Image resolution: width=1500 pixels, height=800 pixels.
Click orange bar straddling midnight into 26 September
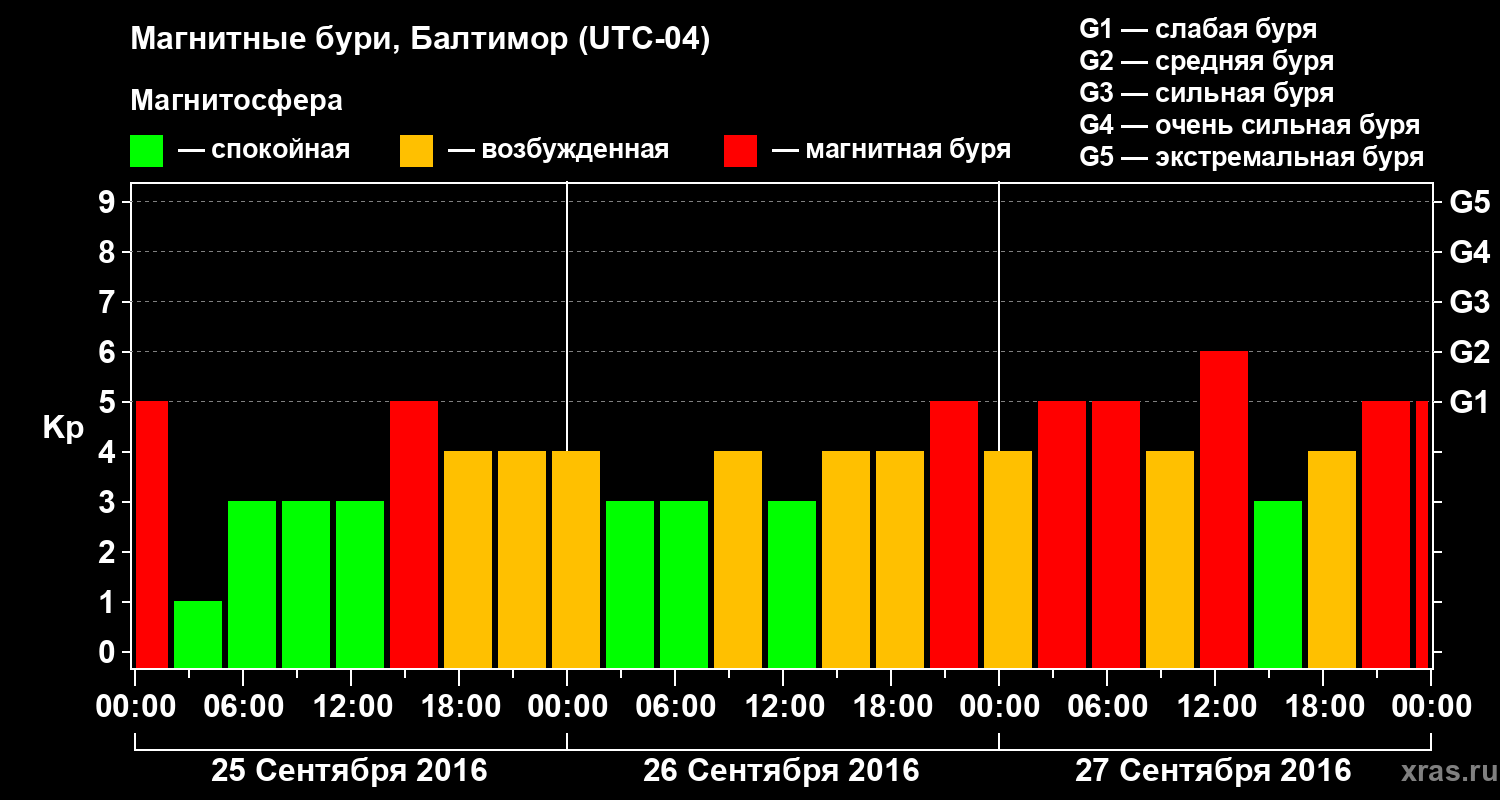(x=576, y=560)
